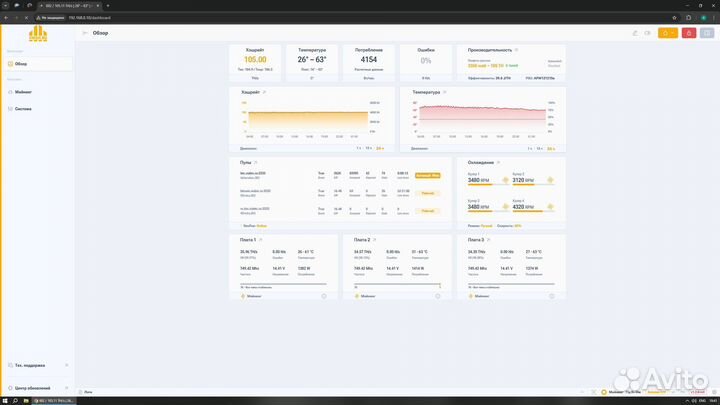
Task: Click the red power button in header
Action: pos(690,33)
